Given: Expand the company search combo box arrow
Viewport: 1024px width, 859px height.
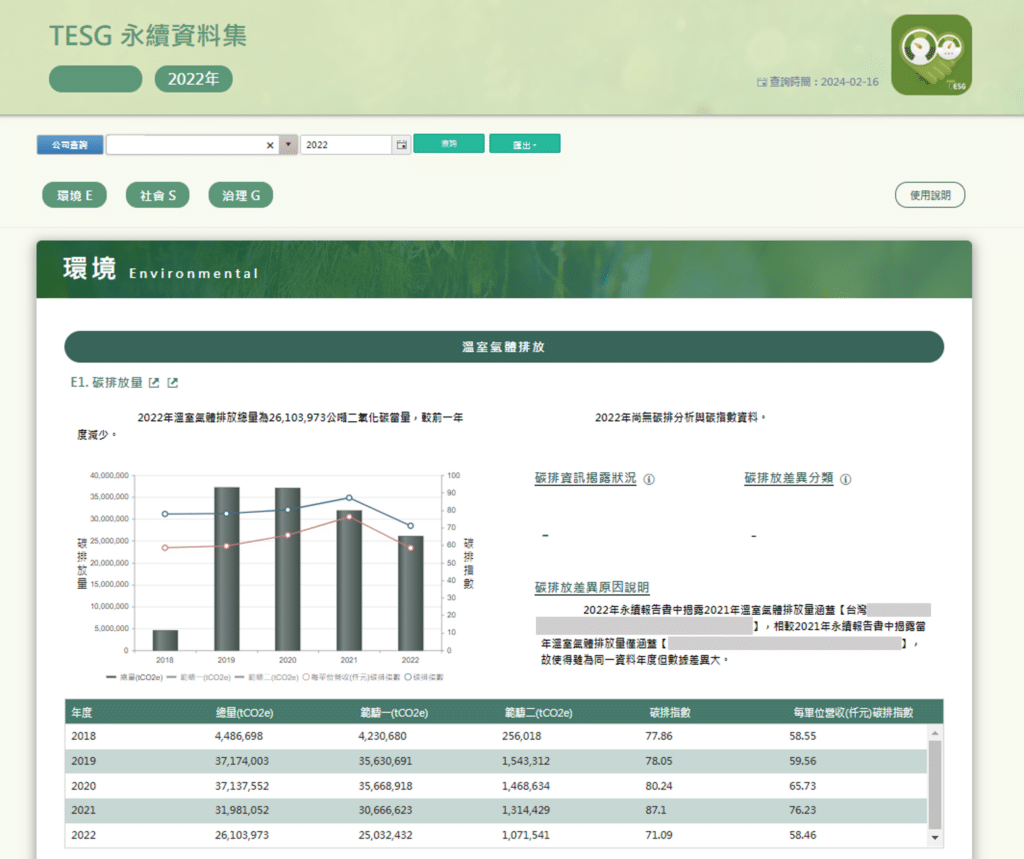Looking at the screenshot, I should [x=287, y=144].
